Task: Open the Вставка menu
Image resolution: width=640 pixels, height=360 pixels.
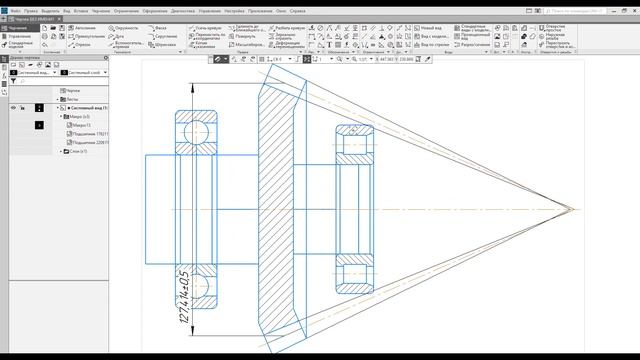Action: click(x=81, y=11)
